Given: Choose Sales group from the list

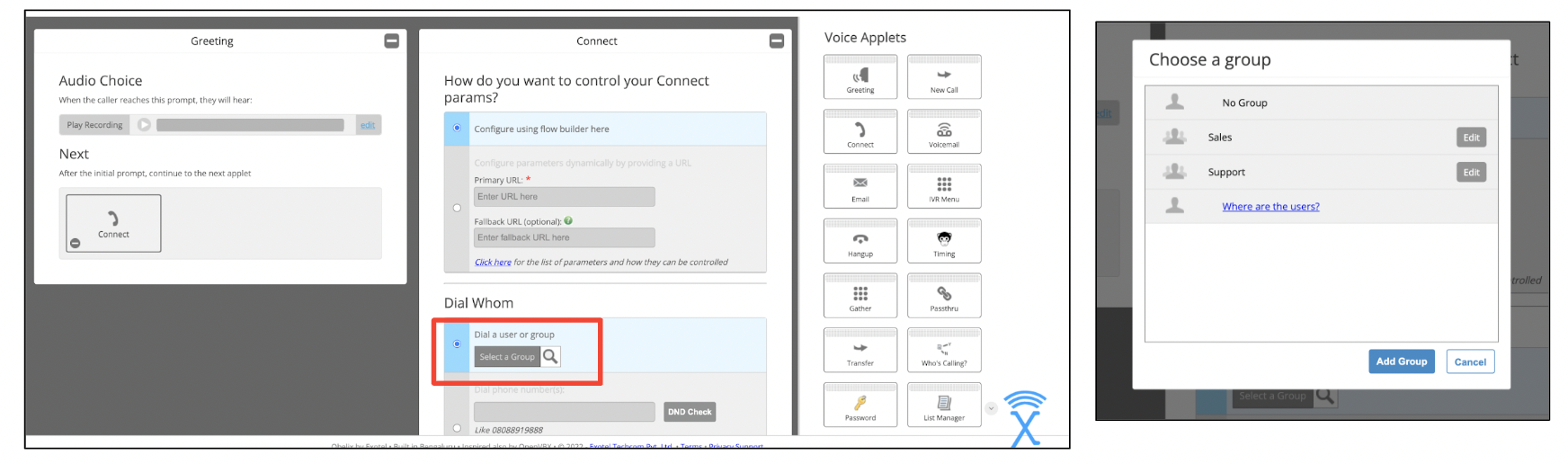Looking at the screenshot, I should (1220, 138).
